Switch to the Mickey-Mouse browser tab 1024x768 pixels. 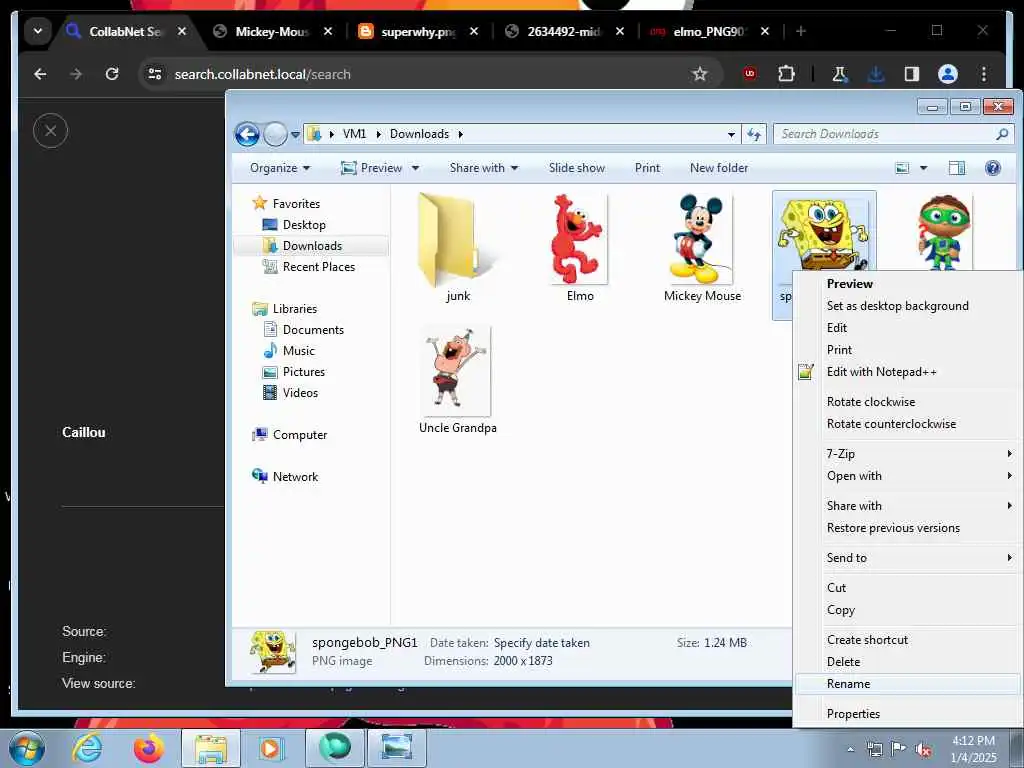click(272, 31)
